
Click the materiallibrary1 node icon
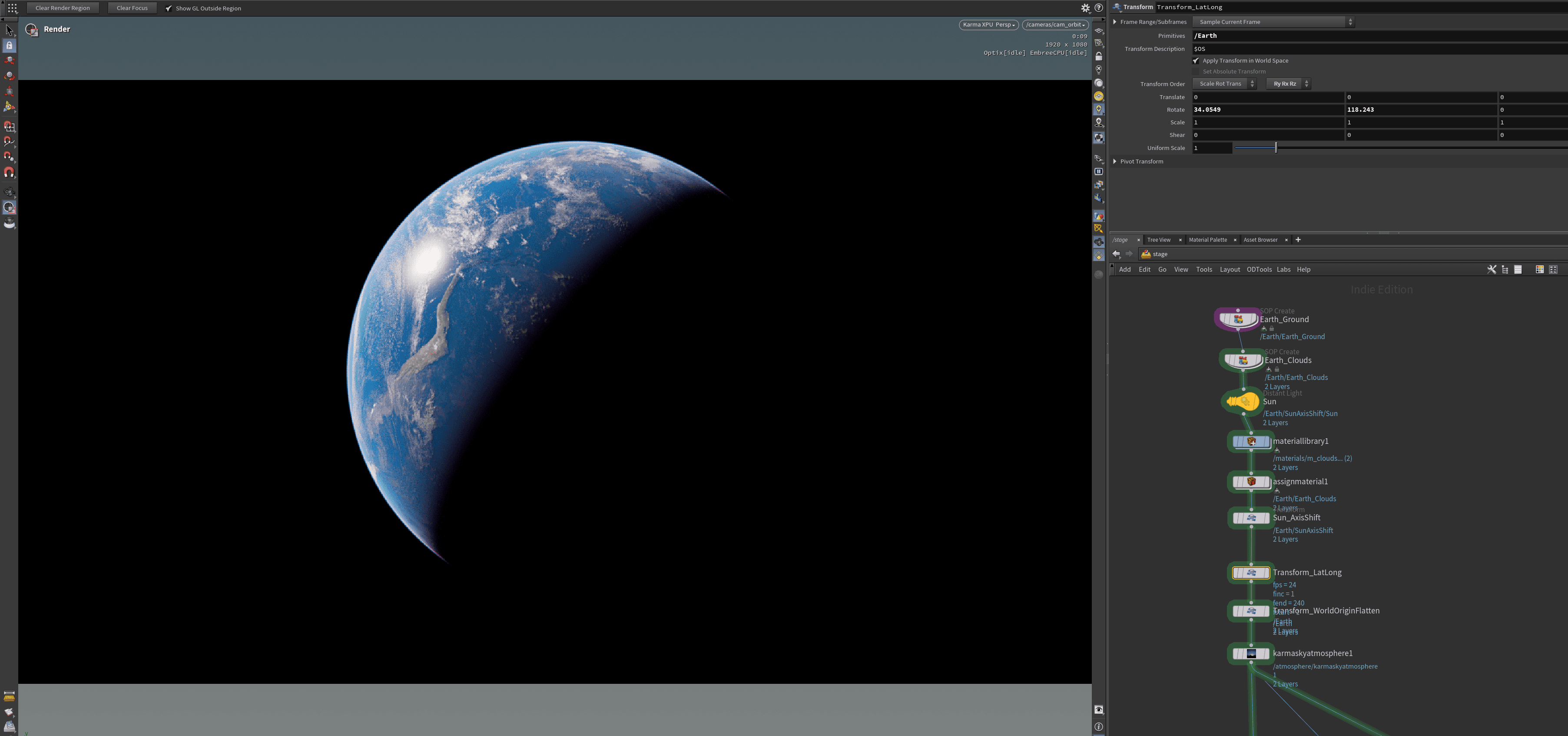click(1251, 441)
